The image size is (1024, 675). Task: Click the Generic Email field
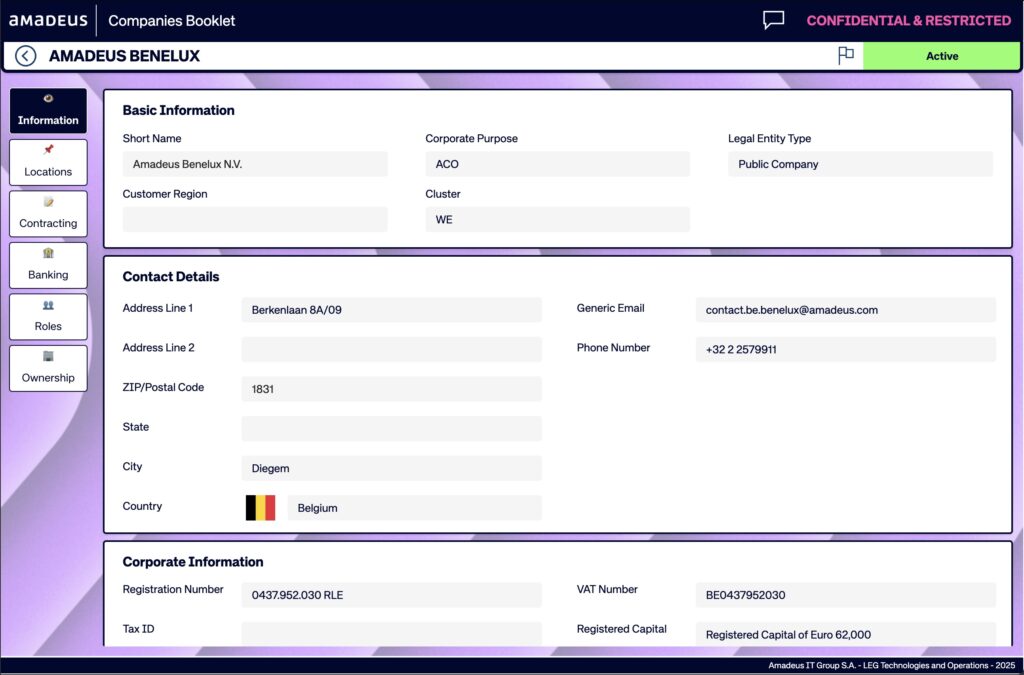pyautogui.click(x=846, y=310)
